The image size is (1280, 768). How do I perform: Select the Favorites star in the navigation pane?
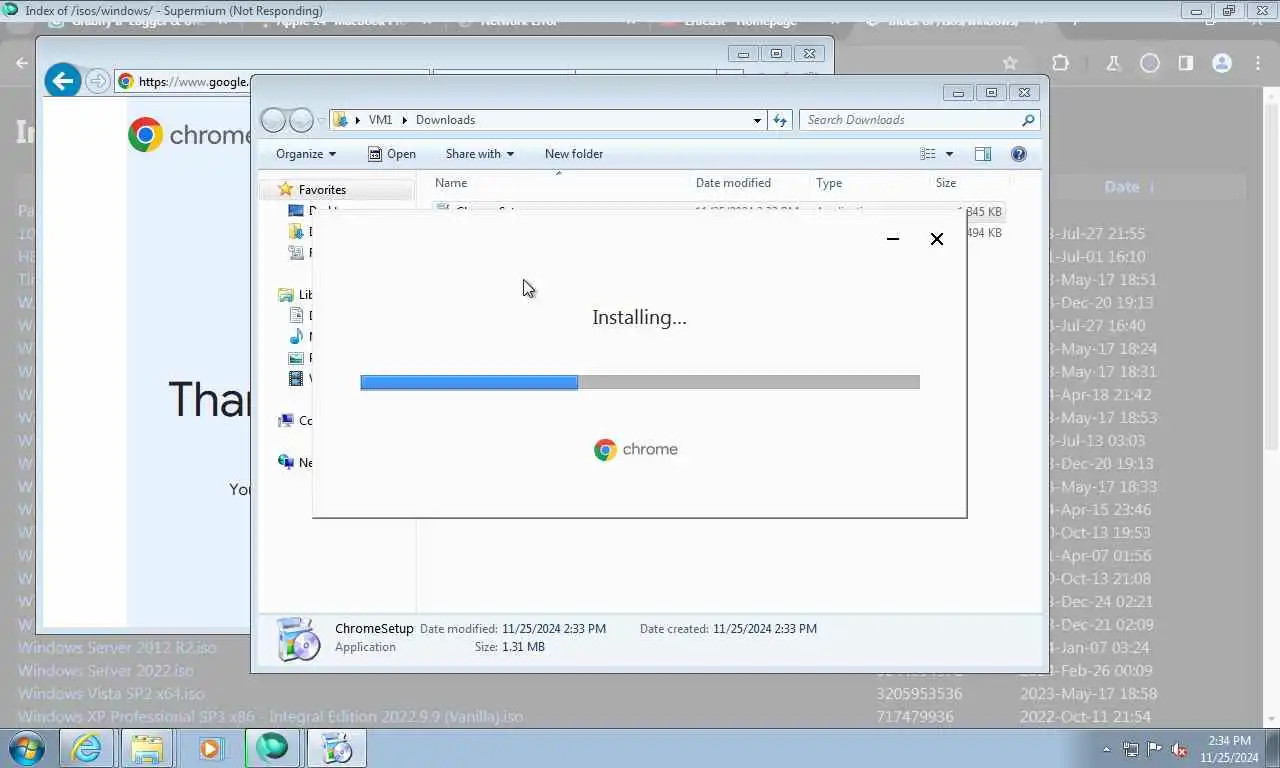click(285, 189)
